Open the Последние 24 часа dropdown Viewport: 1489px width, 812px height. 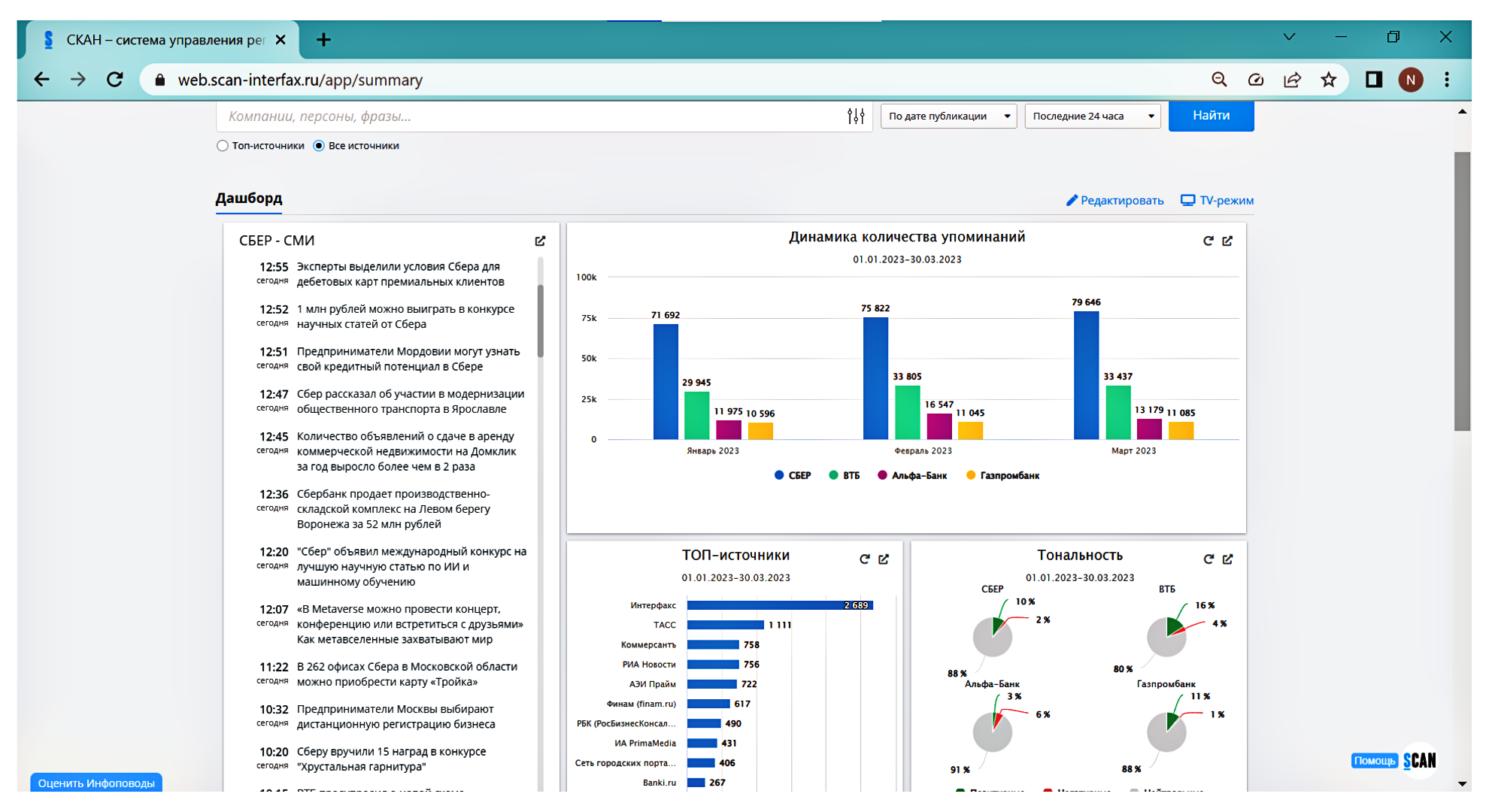click(1092, 116)
